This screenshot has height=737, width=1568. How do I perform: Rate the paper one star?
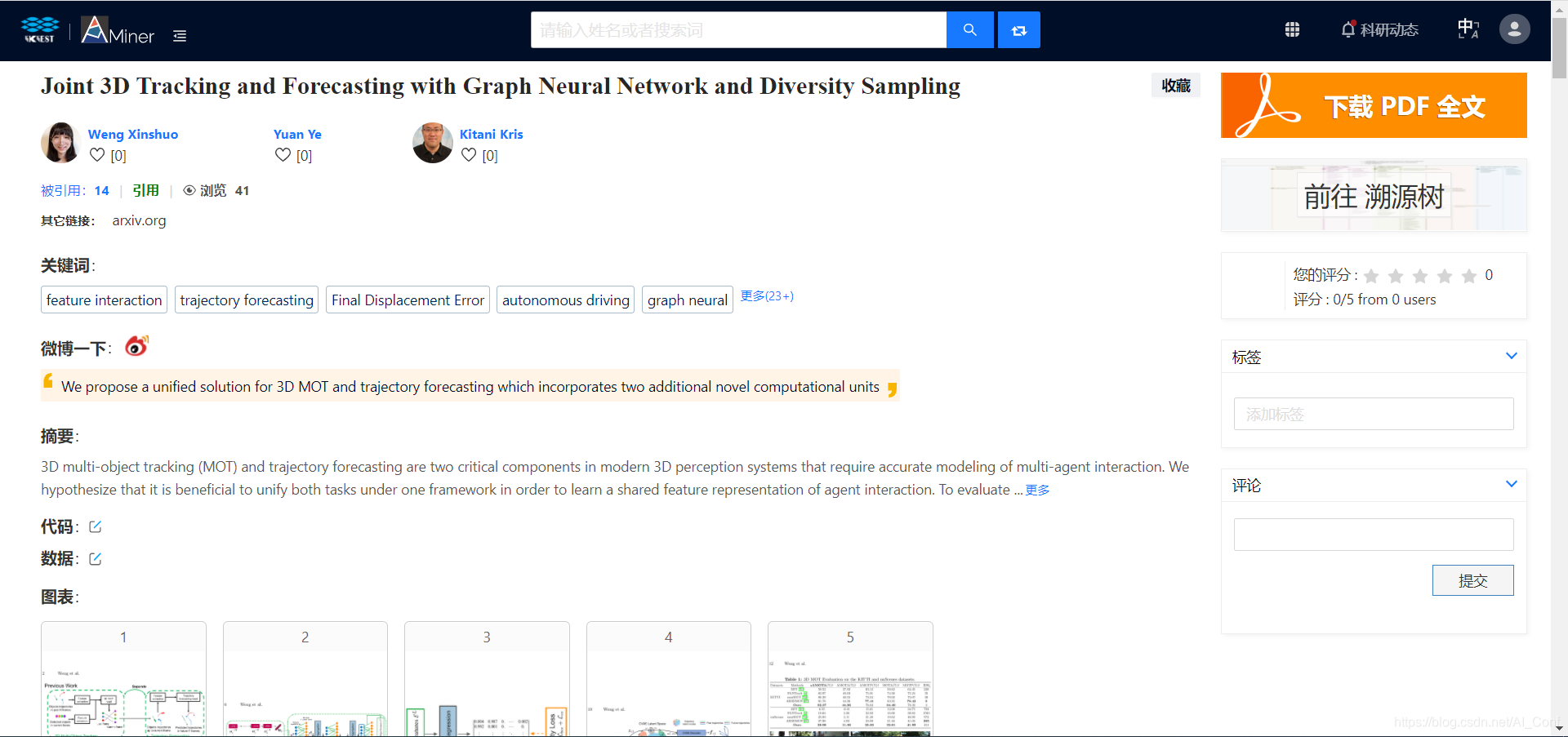[x=1371, y=276]
